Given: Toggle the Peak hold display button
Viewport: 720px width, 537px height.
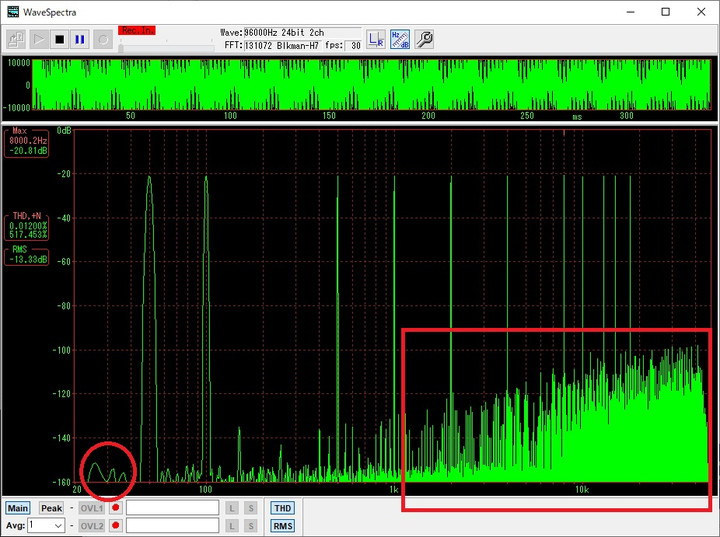Looking at the screenshot, I should click(51, 508).
